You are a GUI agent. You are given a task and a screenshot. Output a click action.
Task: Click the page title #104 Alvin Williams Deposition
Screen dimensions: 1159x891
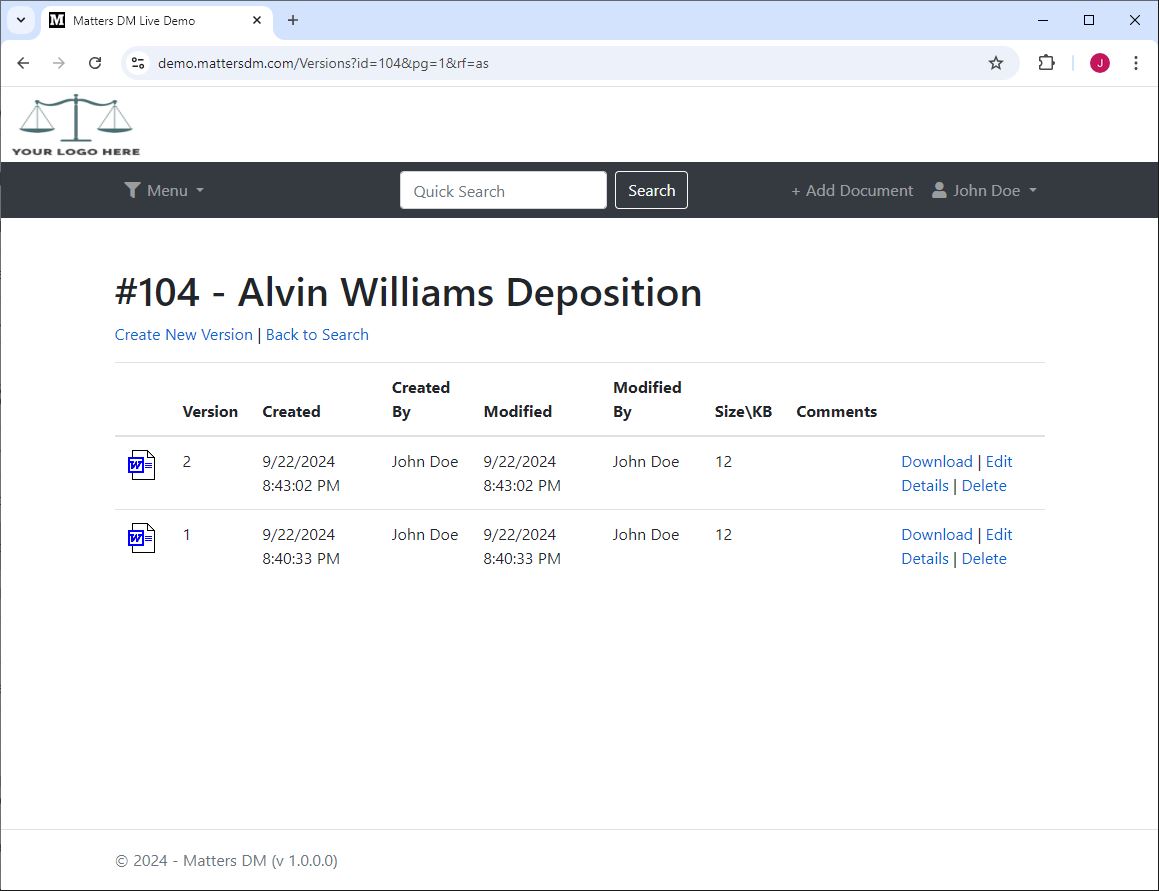pyautogui.click(x=408, y=292)
